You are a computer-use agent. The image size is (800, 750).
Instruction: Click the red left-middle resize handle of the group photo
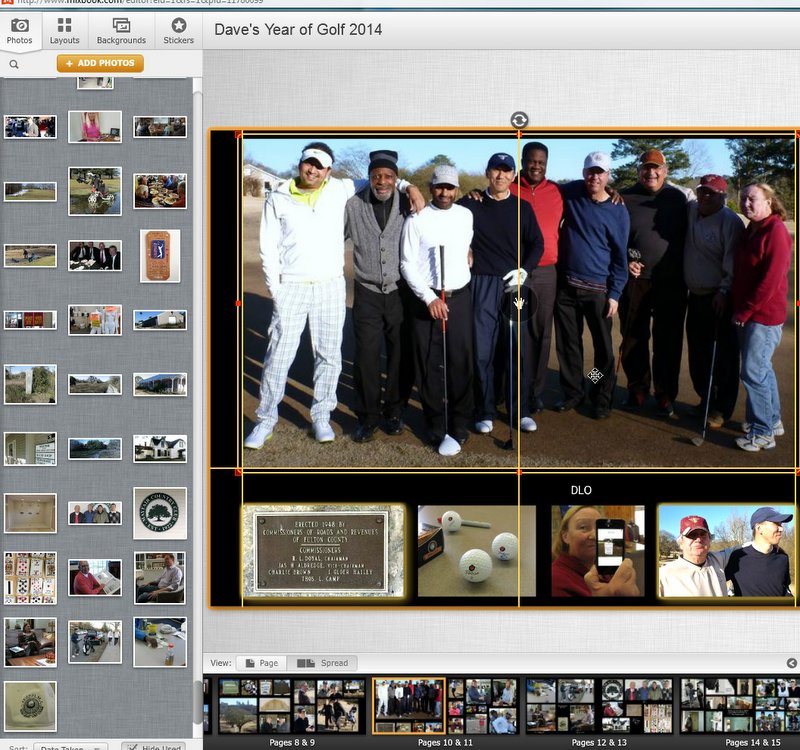[238, 304]
